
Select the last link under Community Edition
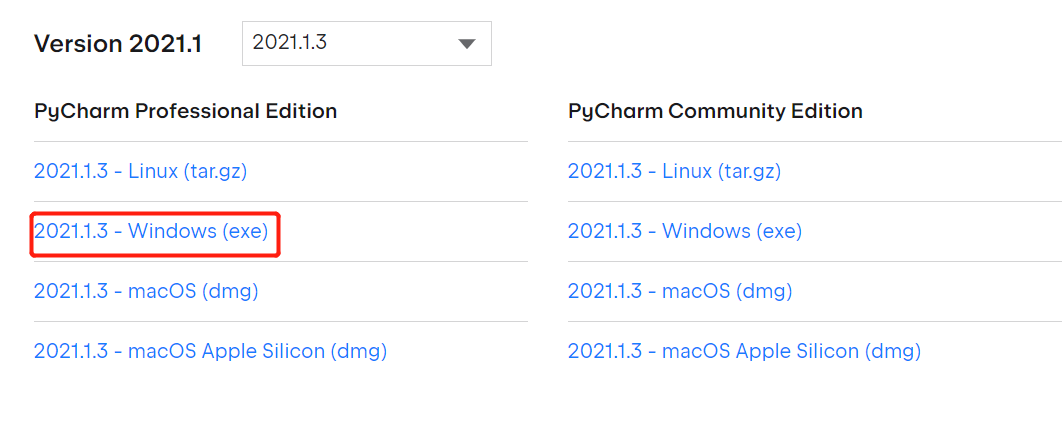744,351
